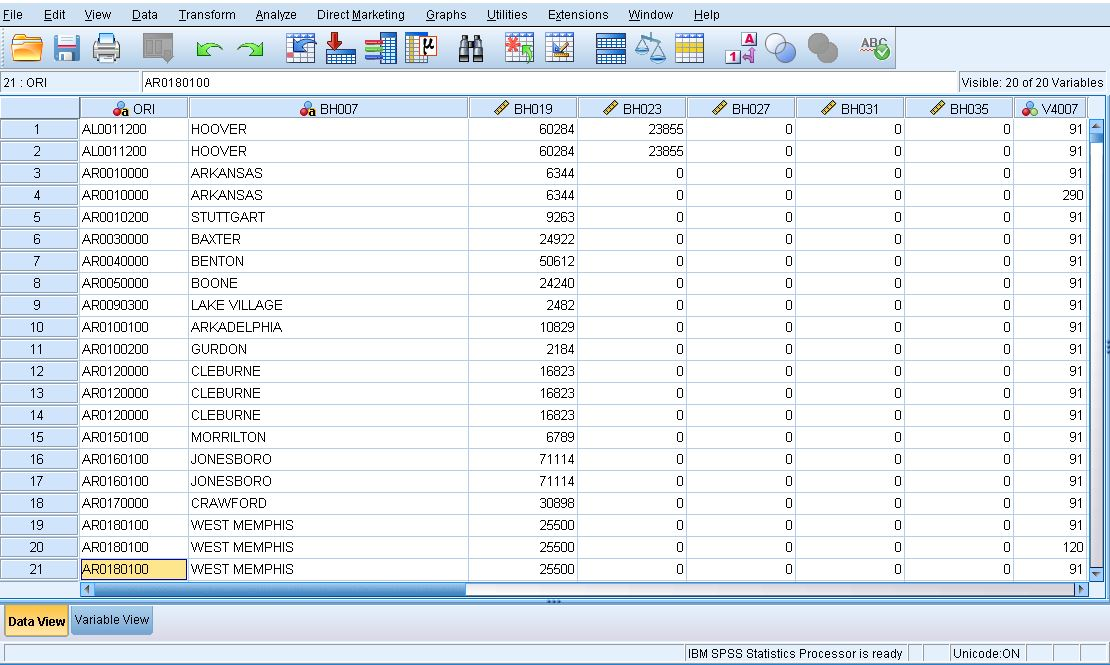Select the LAKE VILLAGE cell in BH007
The height and width of the screenshot is (665, 1110).
(x=327, y=305)
